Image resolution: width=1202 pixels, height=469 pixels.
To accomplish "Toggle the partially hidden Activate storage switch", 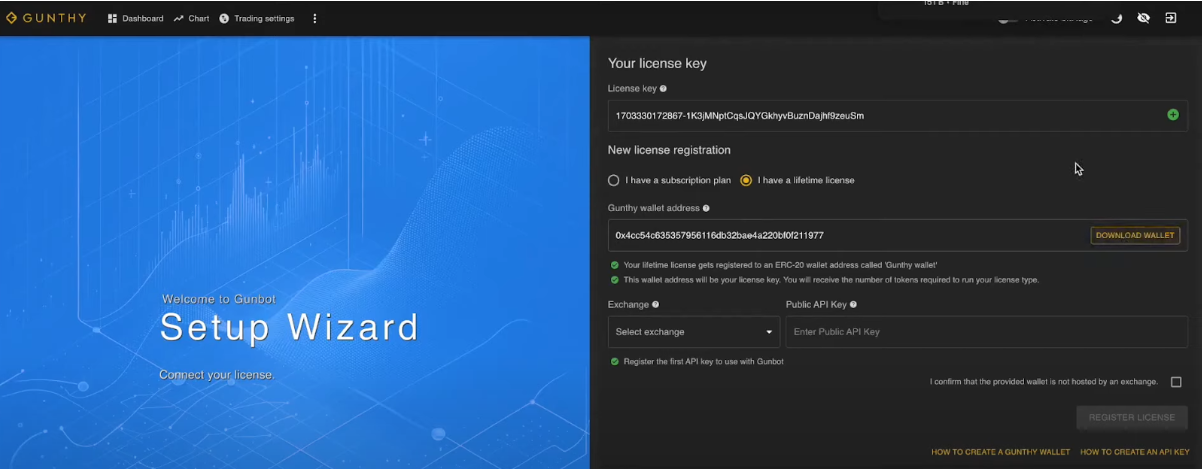I will point(1009,19).
